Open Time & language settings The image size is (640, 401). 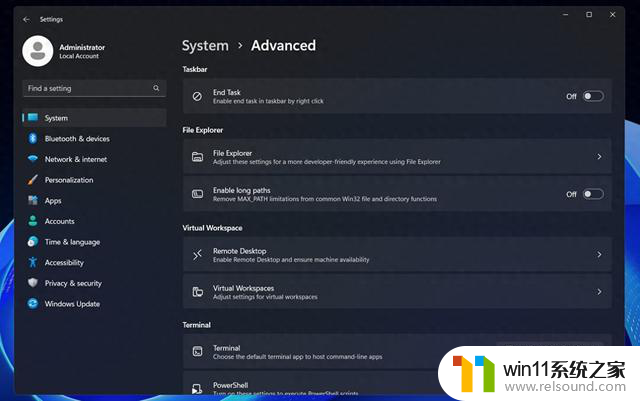pyautogui.click(x=94, y=242)
